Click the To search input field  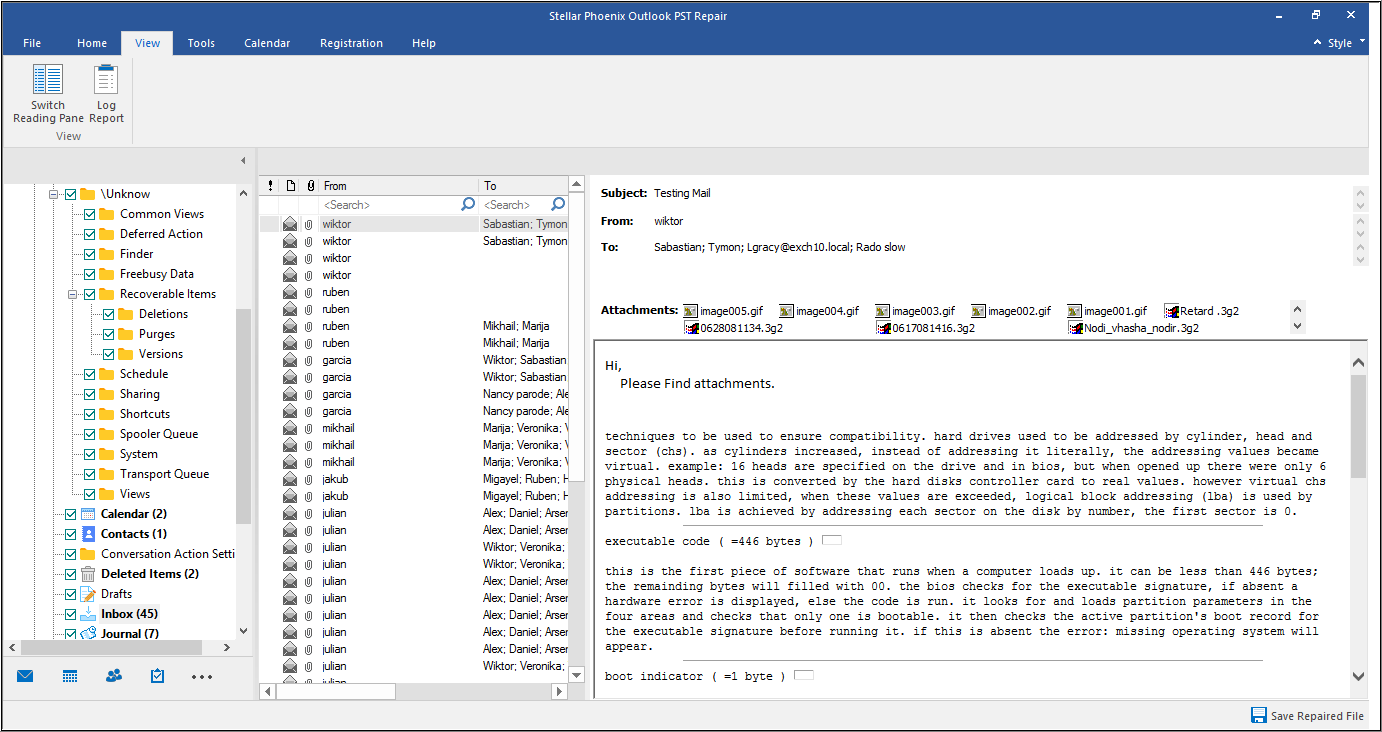(515, 204)
